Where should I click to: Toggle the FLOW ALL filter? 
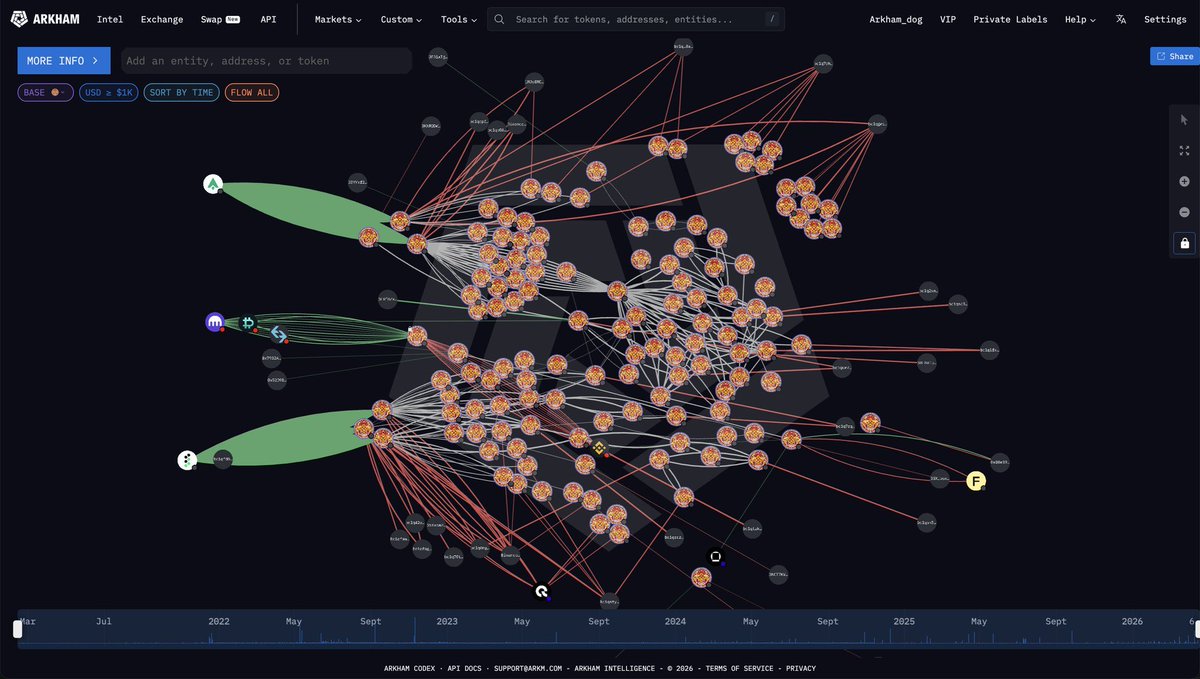252,92
